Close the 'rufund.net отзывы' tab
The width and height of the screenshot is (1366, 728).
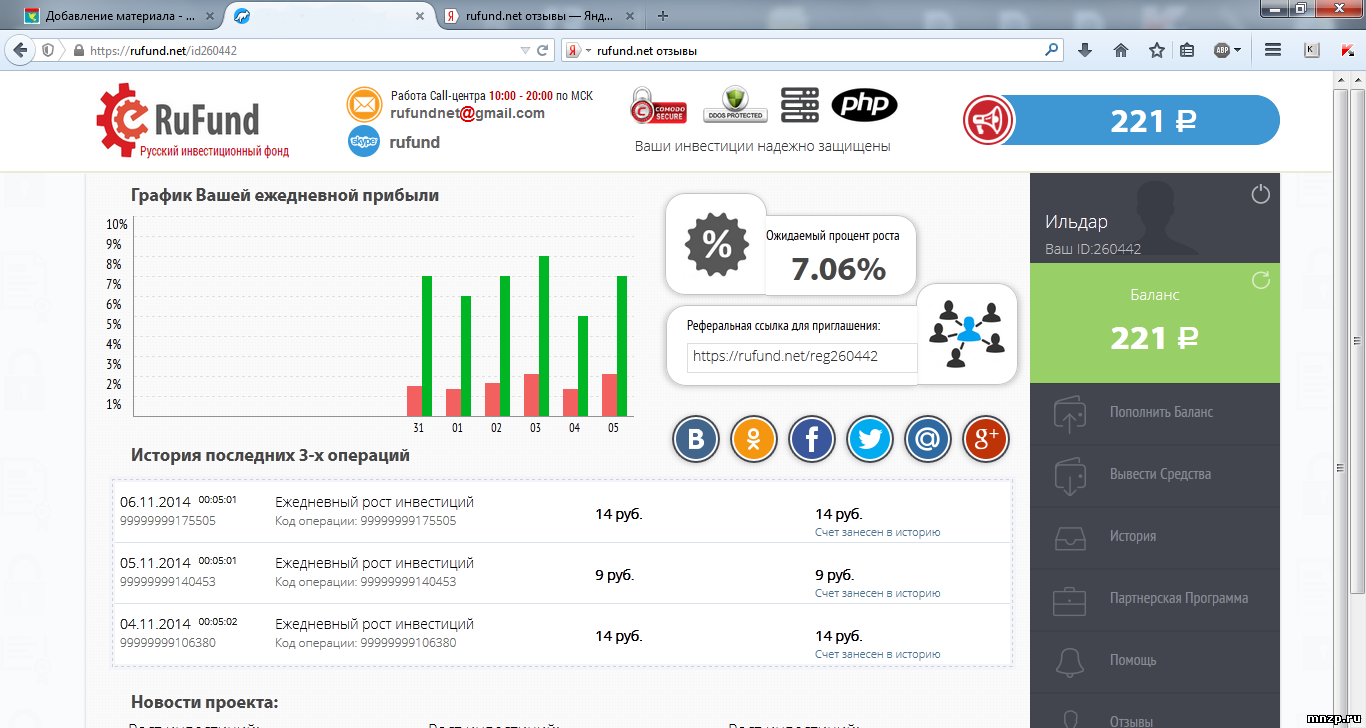(630, 16)
